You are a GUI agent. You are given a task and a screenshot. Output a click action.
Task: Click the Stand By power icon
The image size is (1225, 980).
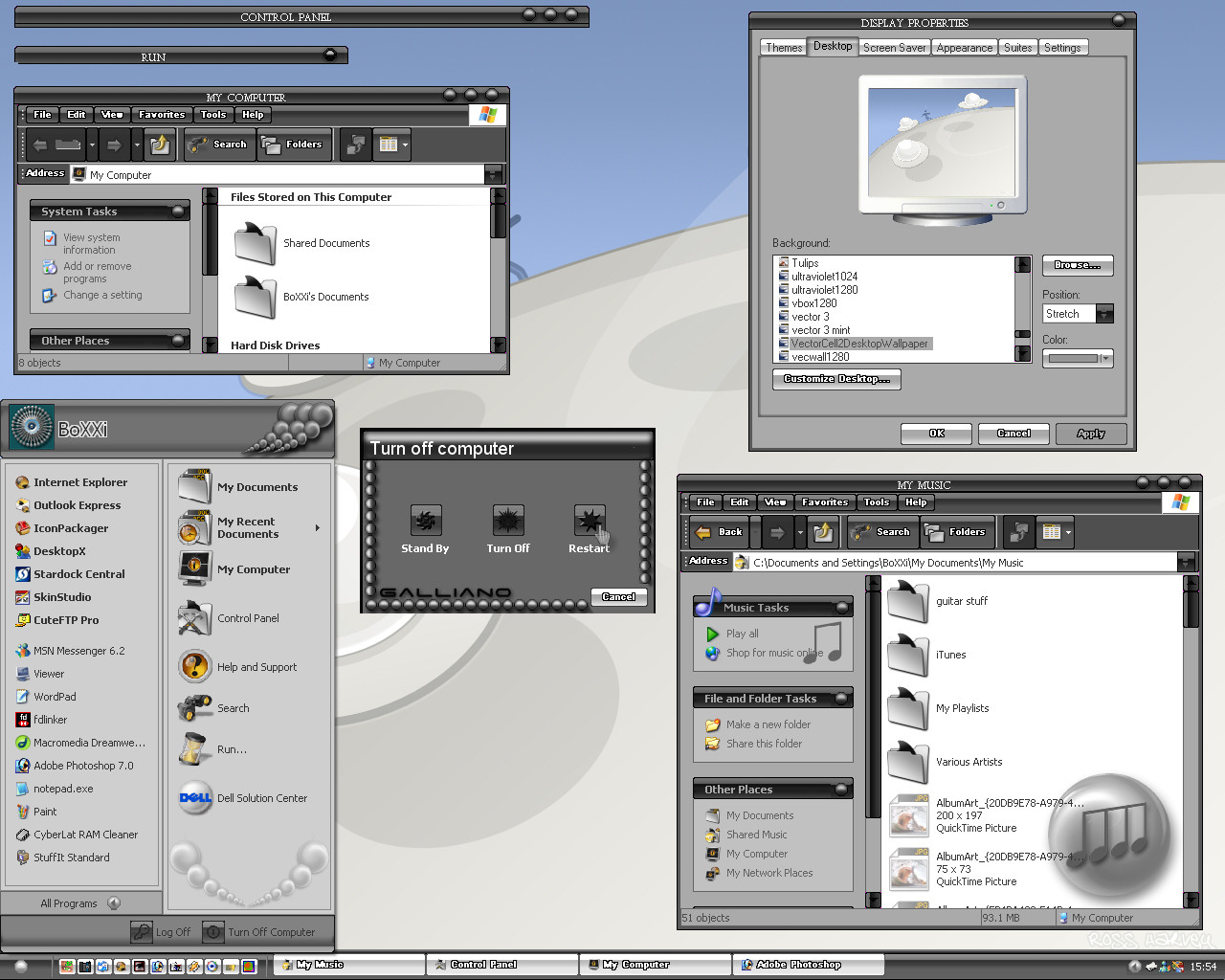click(x=425, y=522)
